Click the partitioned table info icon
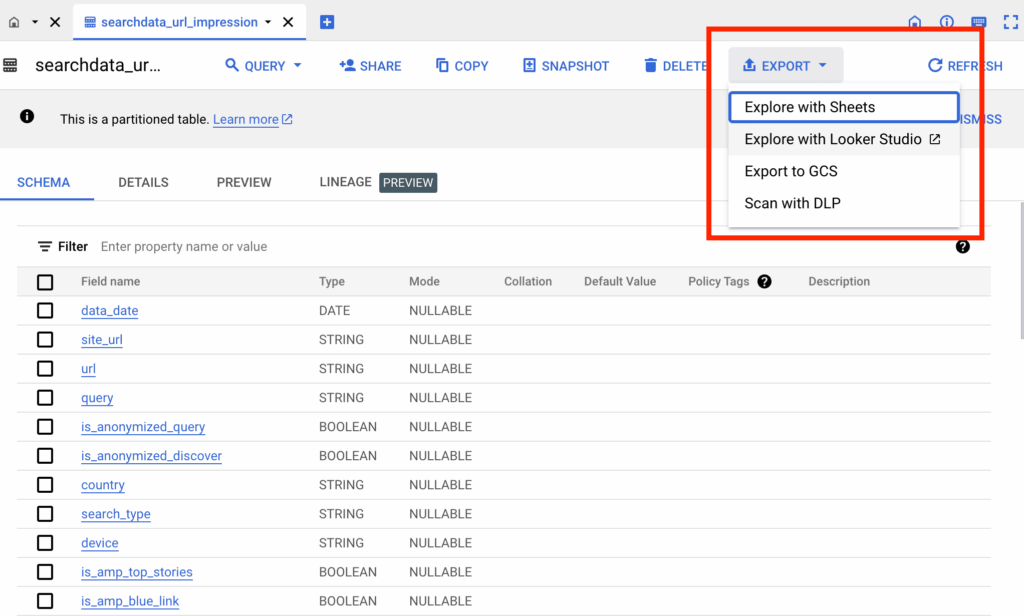The image size is (1024, 616). click(27, 117)
